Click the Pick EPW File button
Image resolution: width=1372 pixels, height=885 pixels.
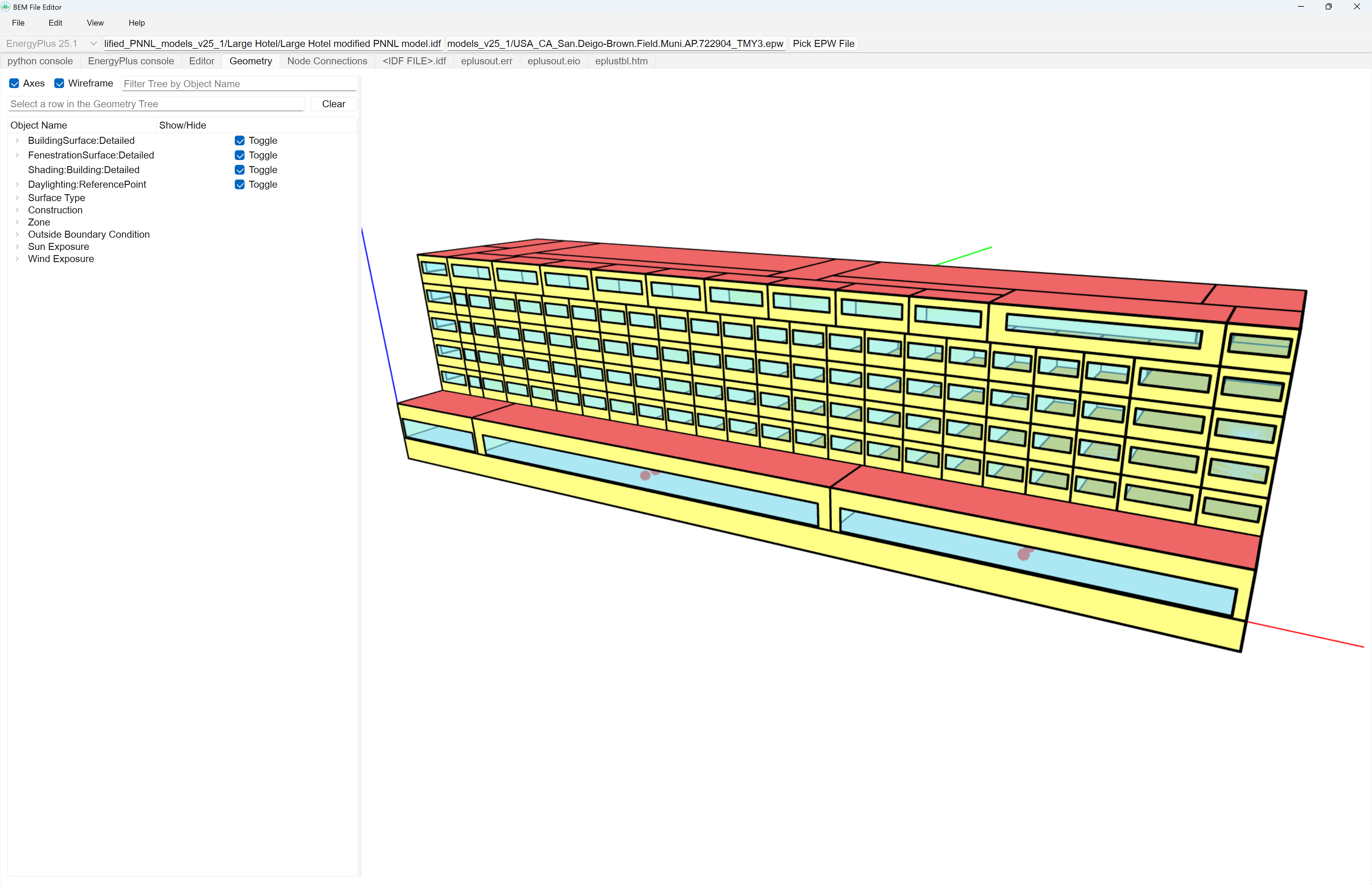(824, 44)
